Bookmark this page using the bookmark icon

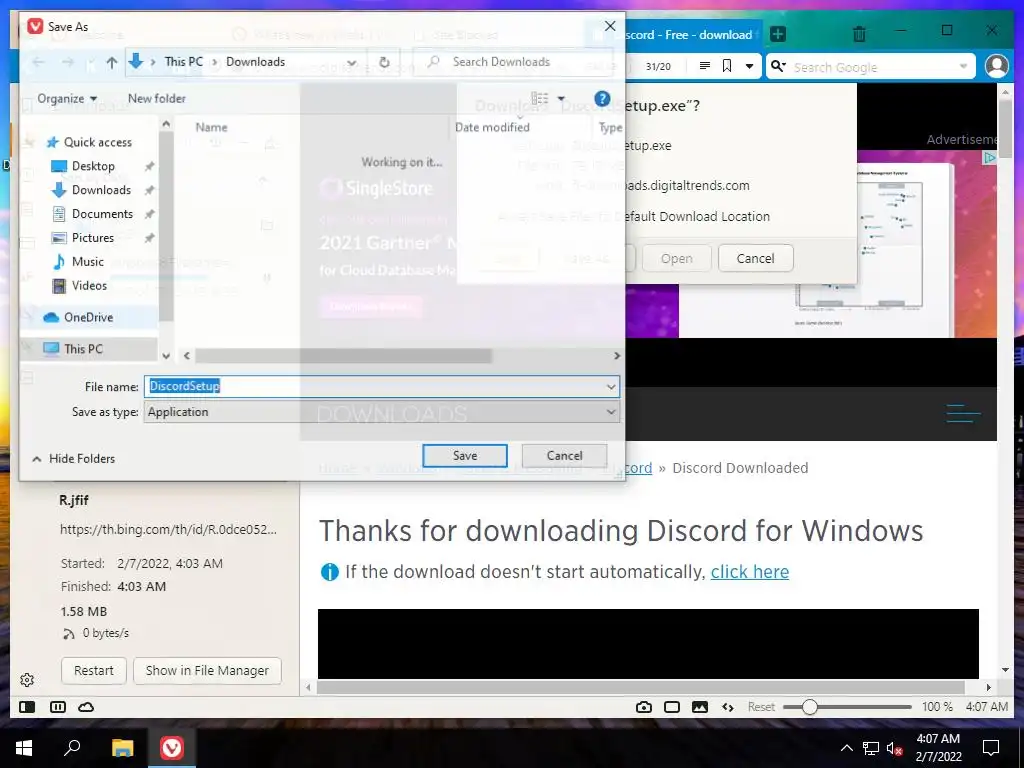(727, 66)
